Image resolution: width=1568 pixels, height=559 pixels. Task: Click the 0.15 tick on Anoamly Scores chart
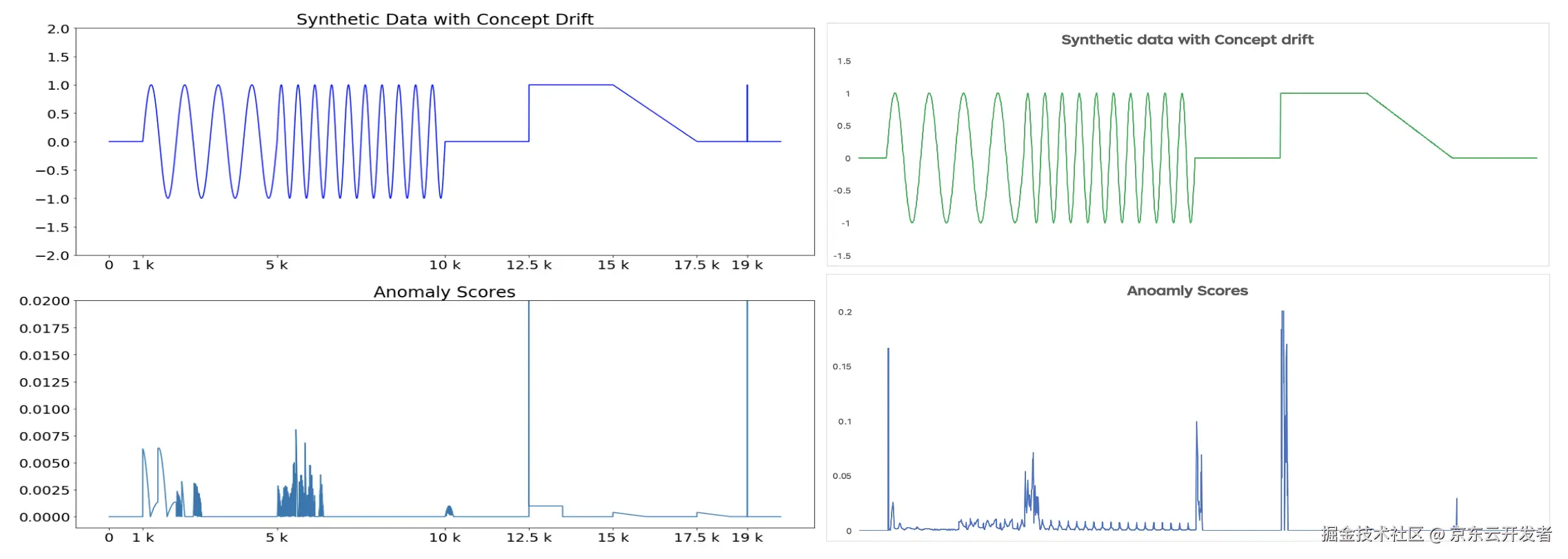[842, 366]
